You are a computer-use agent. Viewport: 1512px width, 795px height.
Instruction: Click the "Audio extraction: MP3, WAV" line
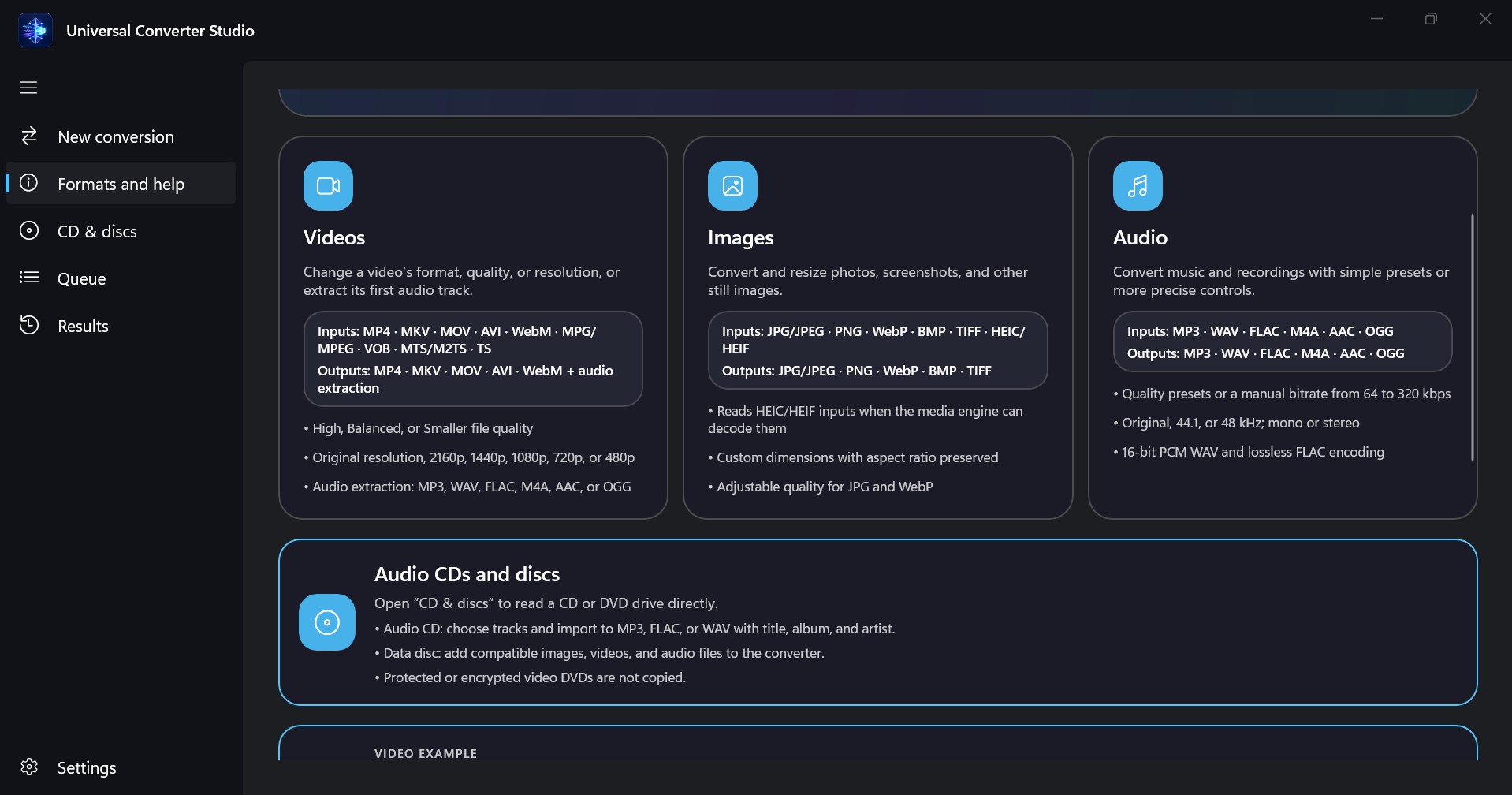[467, 487]
